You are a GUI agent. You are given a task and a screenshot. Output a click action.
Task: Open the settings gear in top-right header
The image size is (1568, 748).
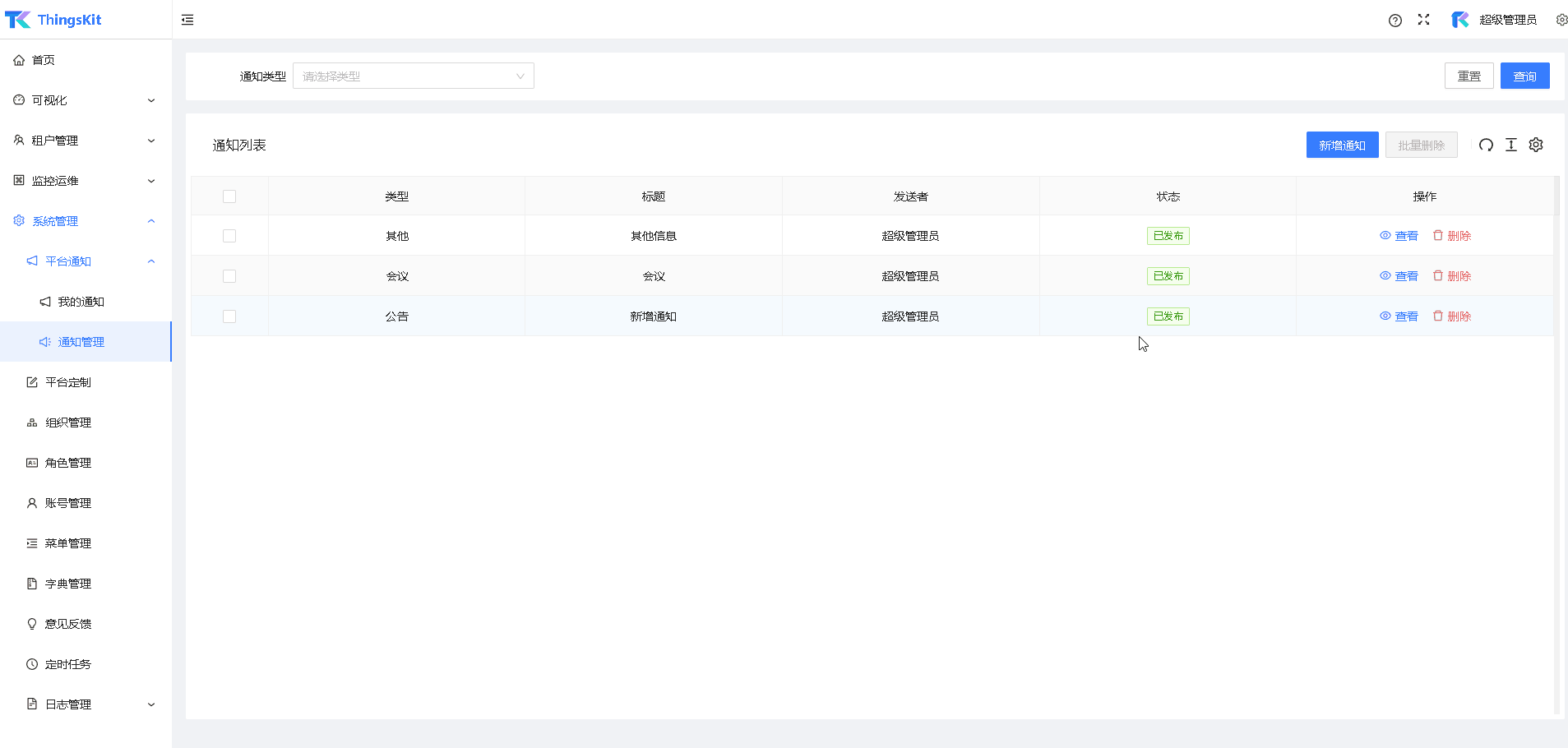(x=1561, y=20)
